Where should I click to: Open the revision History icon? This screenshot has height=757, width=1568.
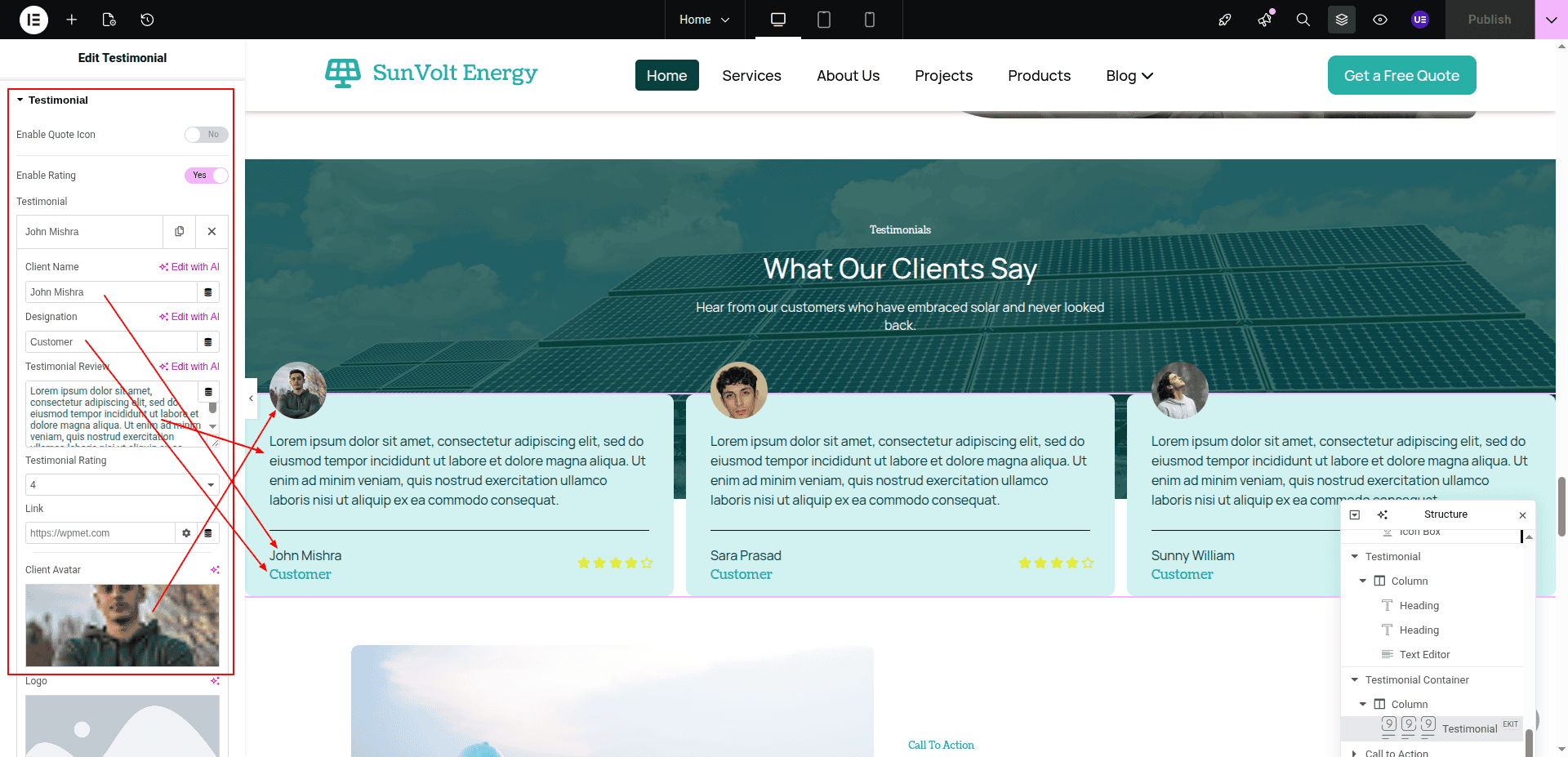[x=147, y=20]
